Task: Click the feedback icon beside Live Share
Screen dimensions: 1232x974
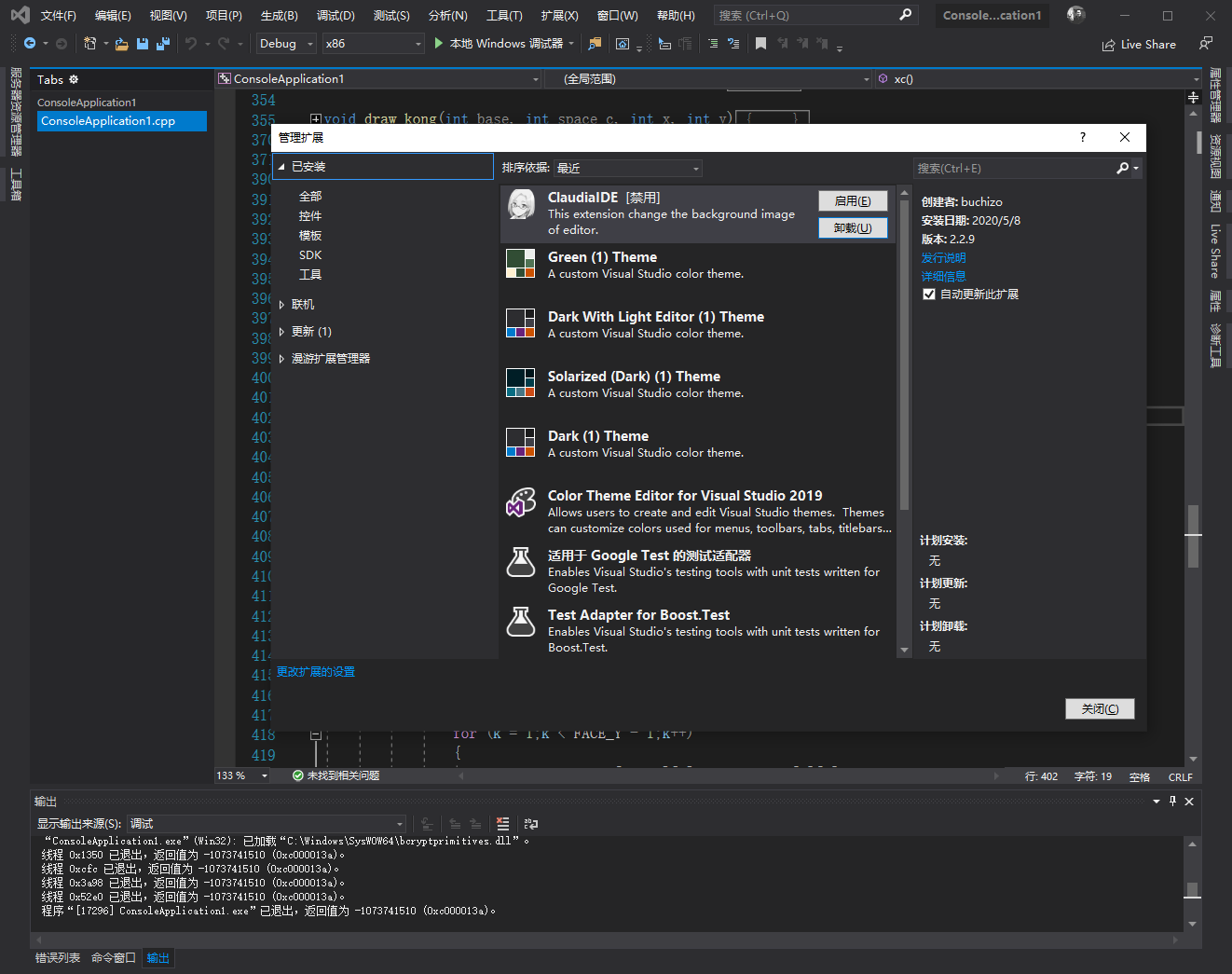Action: coord(1206,44)
